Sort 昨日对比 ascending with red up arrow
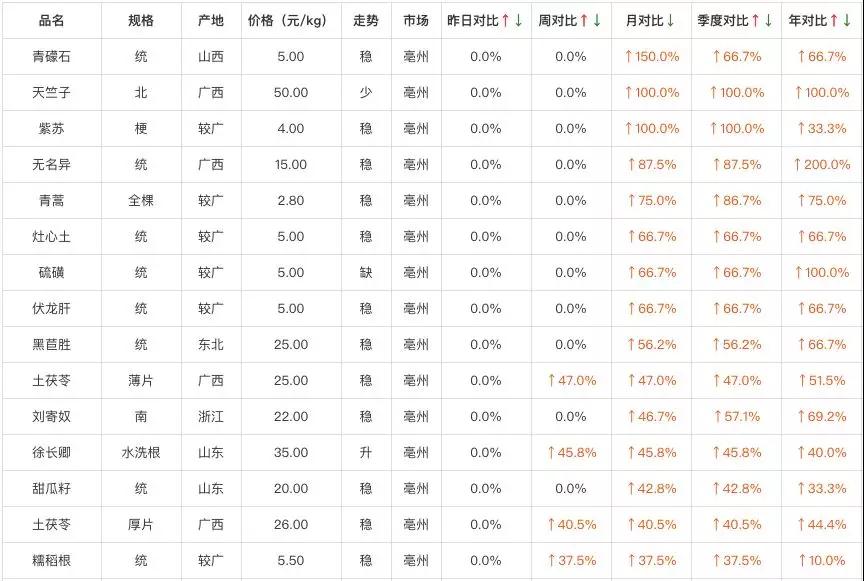 (x=505, y=21)
